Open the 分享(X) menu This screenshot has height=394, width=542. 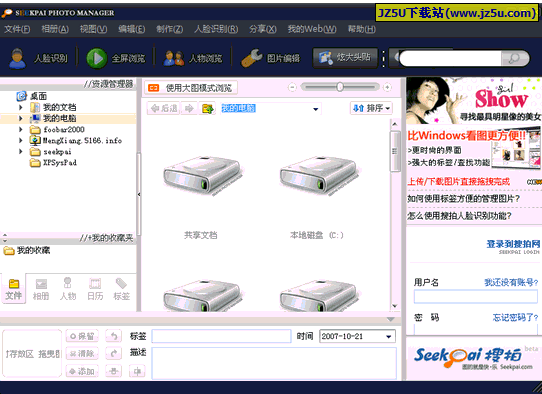(263, 29)
